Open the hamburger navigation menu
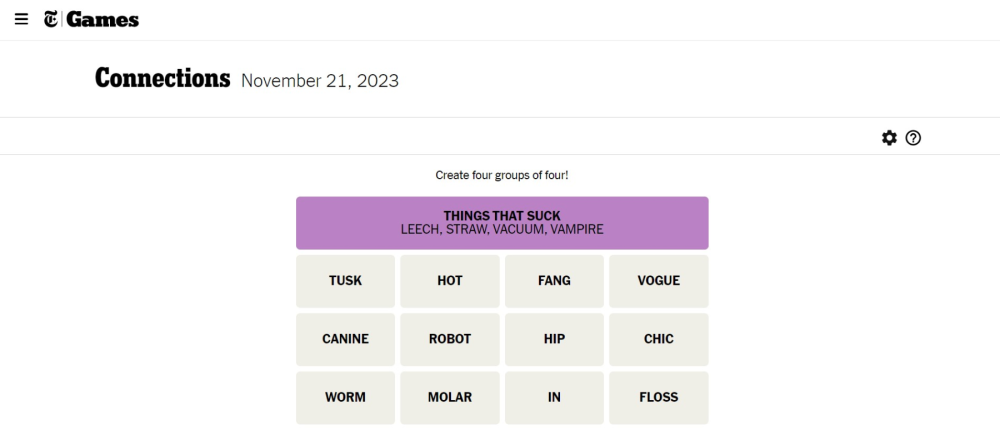The width and height of the screenshot is (1000, 434). click(21, 19)
